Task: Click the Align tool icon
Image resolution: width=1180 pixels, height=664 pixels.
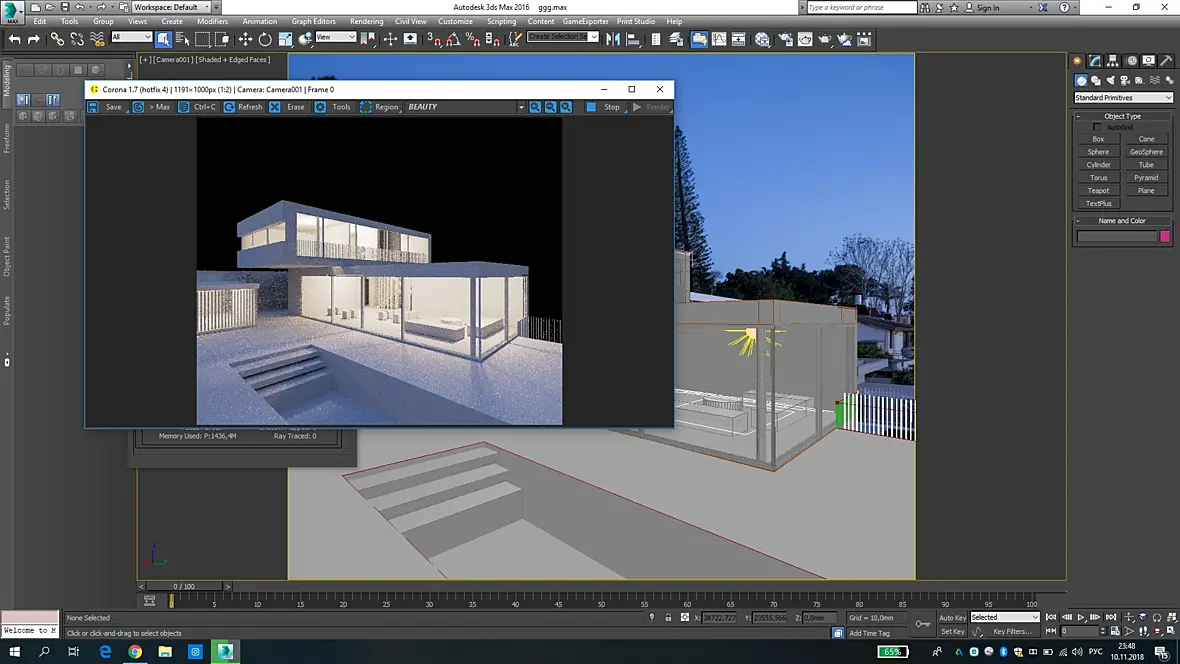Action: coord(633,39)
